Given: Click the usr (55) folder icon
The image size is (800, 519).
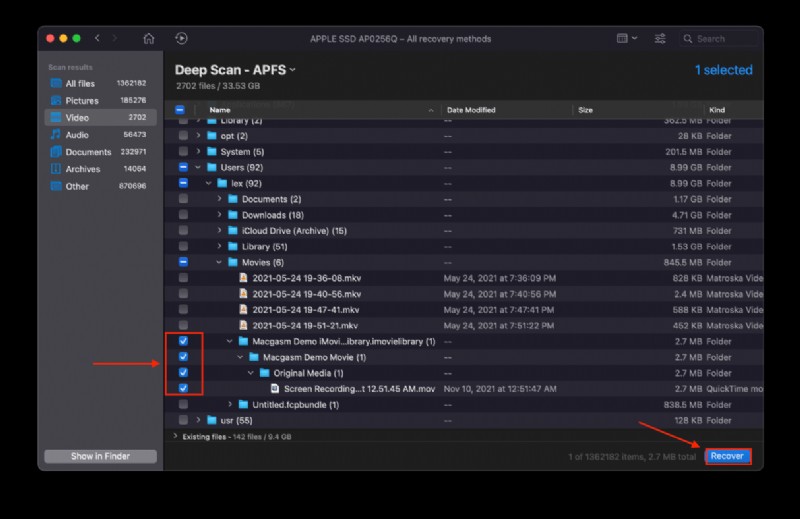Looking at the screenshot, I should [212, 421].
